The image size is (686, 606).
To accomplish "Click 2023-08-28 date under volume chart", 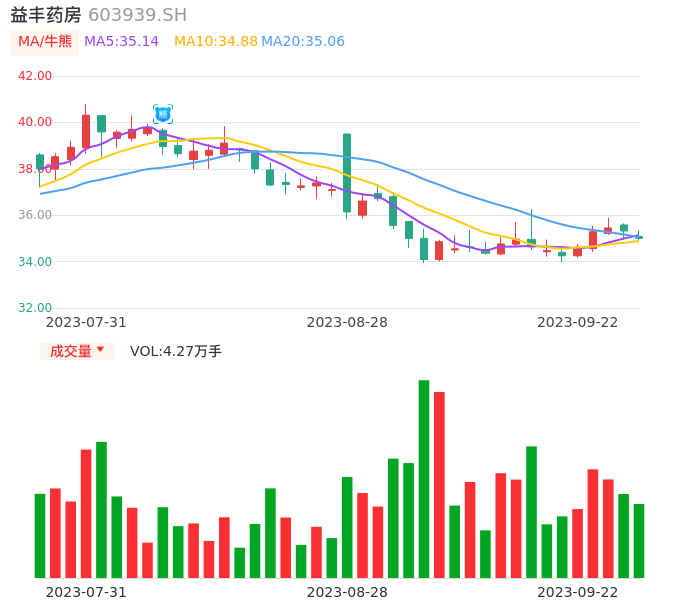I will point(347,592).
